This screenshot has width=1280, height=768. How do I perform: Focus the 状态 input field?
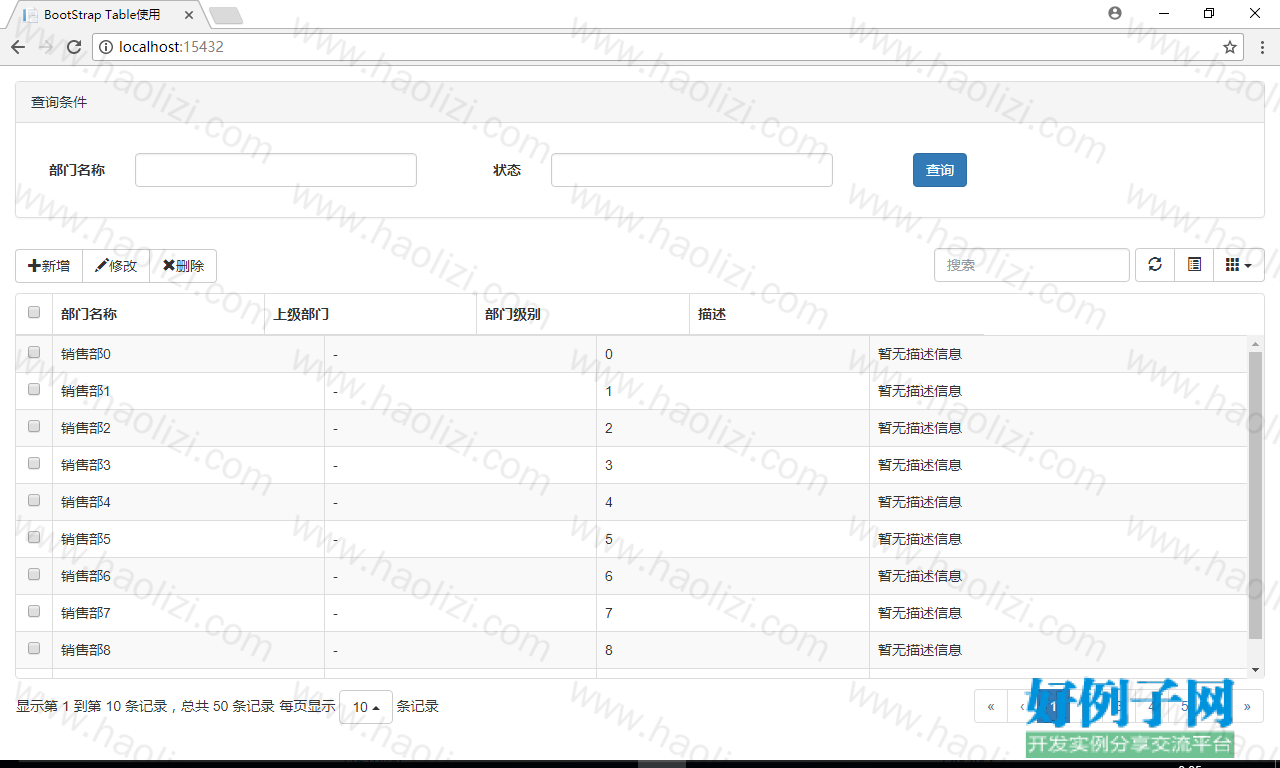click(692, 170)
